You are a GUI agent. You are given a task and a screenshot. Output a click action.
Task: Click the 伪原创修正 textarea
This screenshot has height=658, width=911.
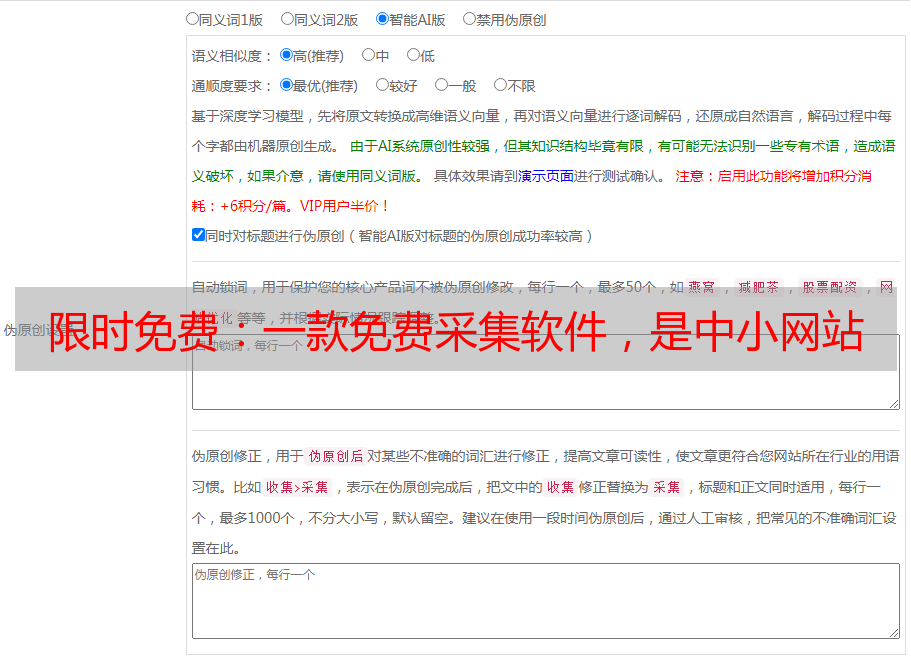click(546, 601)
